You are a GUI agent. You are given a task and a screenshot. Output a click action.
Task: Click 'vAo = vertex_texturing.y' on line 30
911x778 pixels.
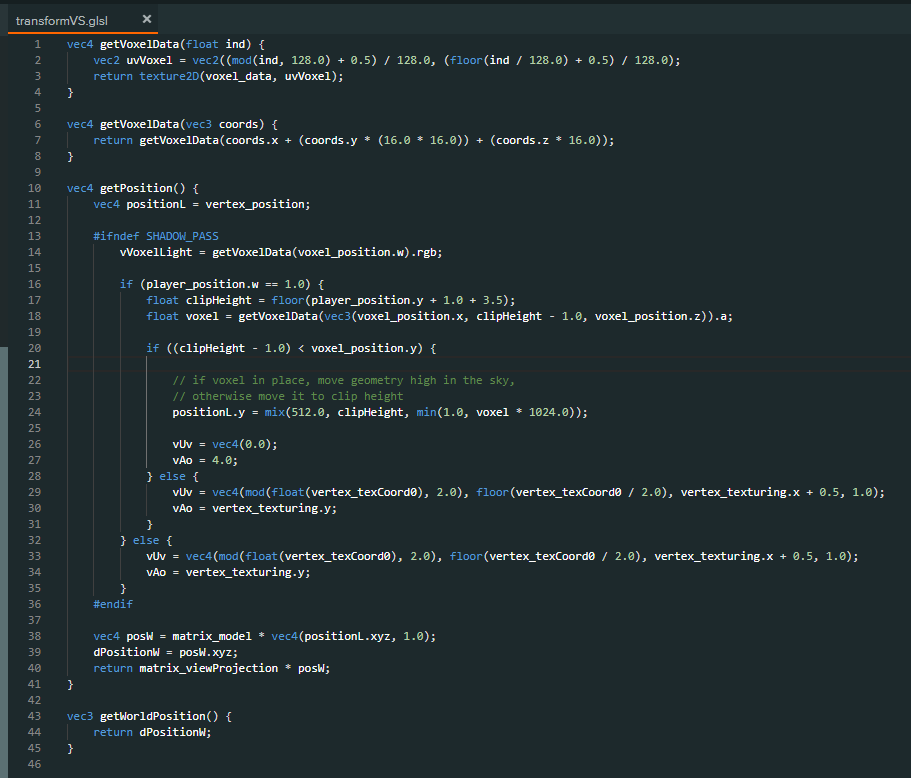point(254,508)
